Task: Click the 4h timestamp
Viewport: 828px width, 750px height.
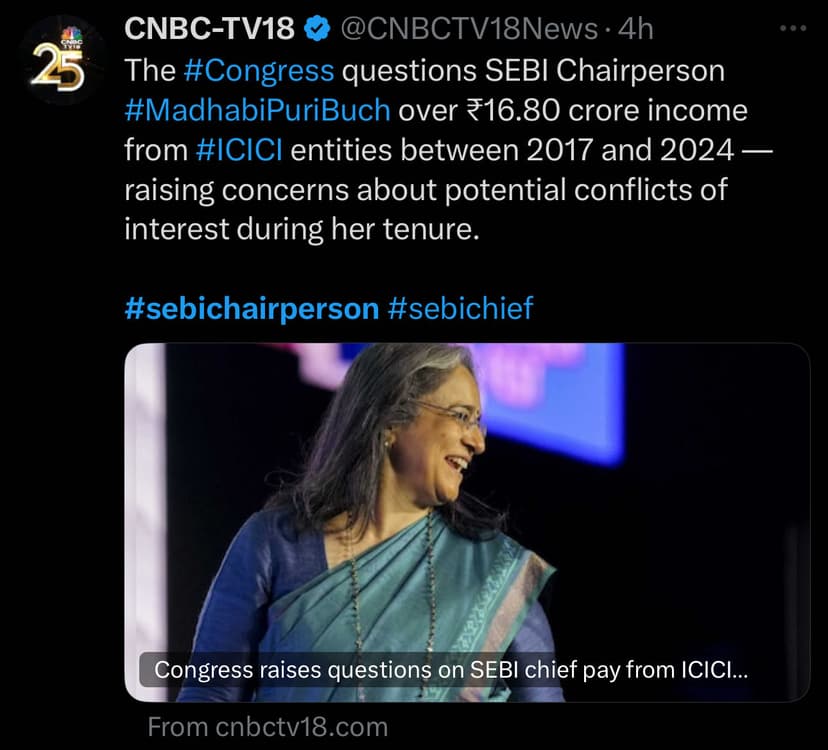Action: pos(635,29)
